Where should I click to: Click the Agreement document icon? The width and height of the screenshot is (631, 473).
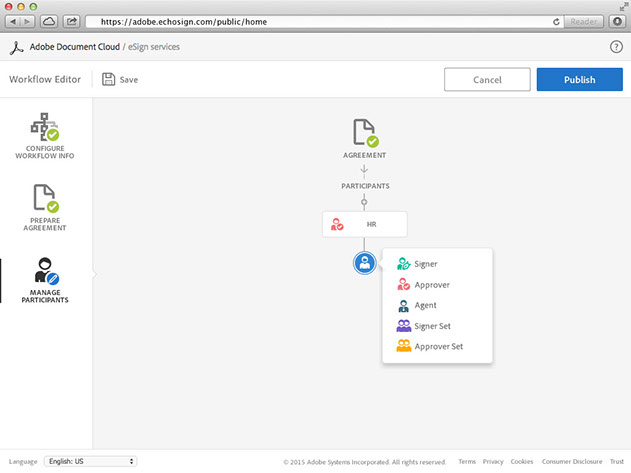[x=364, y=134]
